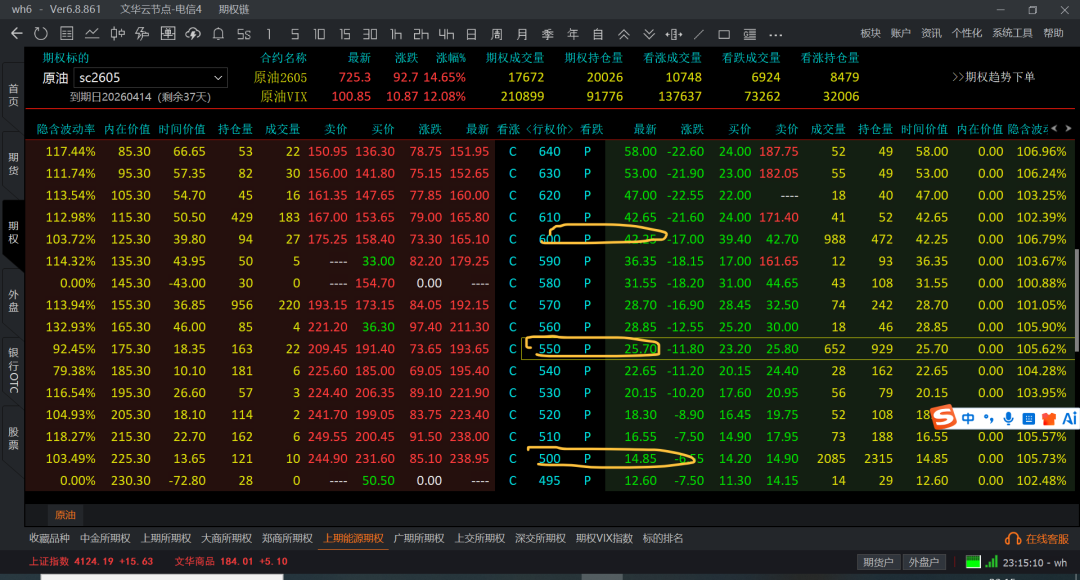Open the 郑商所期权 tab
The width and height of the screenshot is (1080, 580).
(287, 538)
